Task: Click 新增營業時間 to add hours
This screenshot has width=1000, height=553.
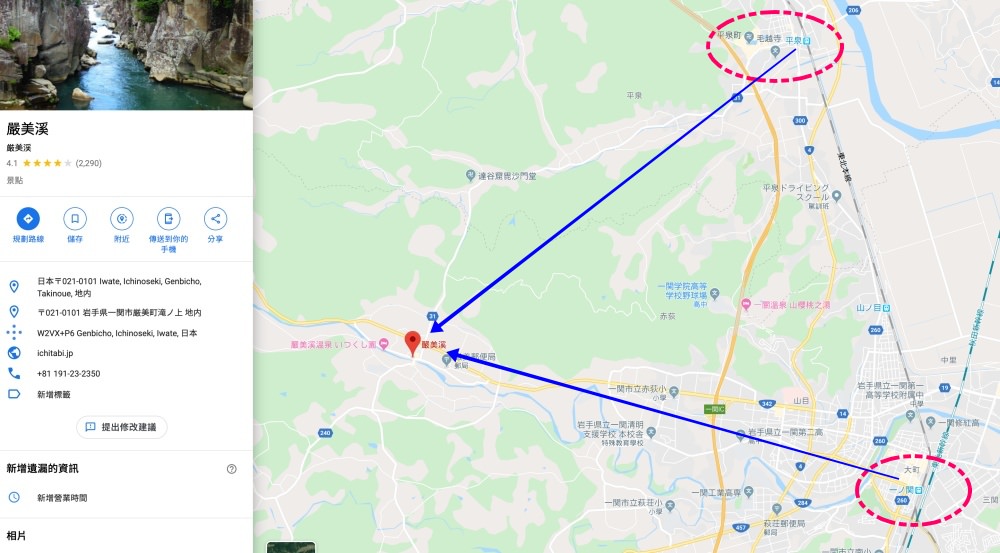Action: (x=62, y=498)
